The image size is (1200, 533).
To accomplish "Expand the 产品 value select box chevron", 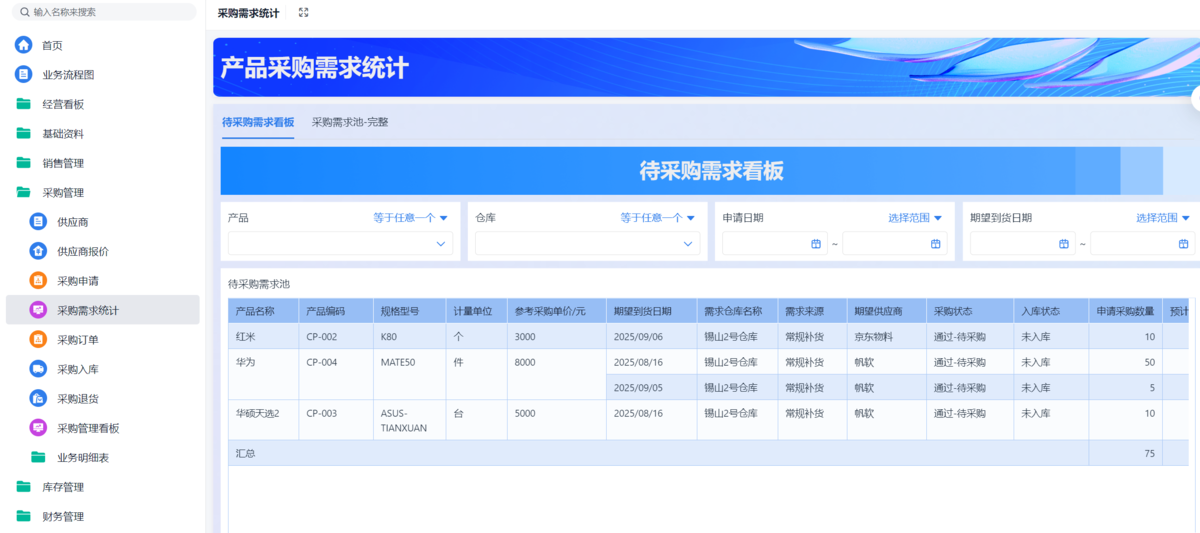I will (440, 244).
